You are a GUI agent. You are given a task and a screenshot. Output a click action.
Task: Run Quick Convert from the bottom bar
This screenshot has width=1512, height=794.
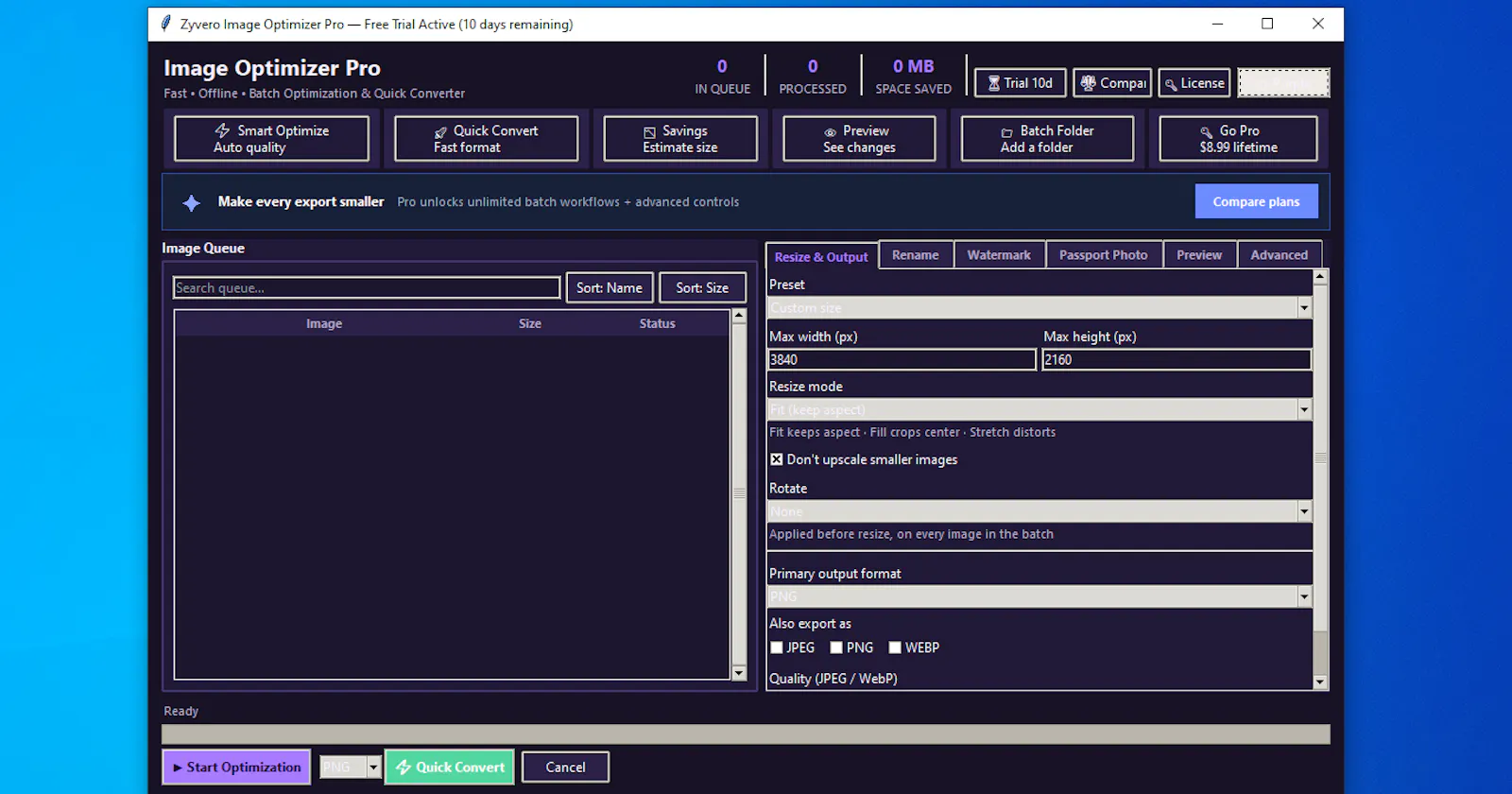[450, 768]
